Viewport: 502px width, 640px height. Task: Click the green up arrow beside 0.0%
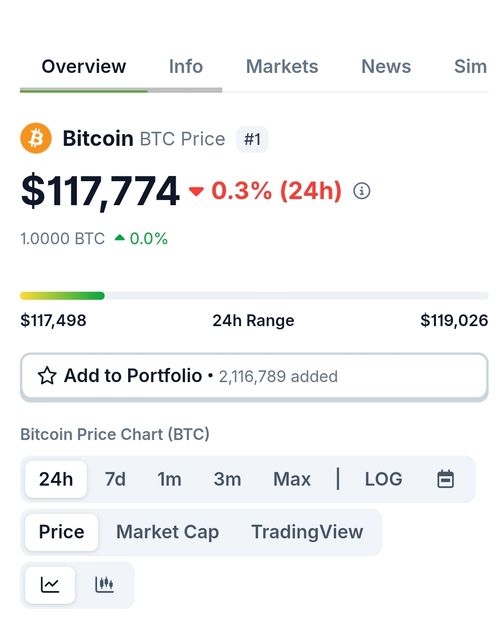[x=120, y=238]
